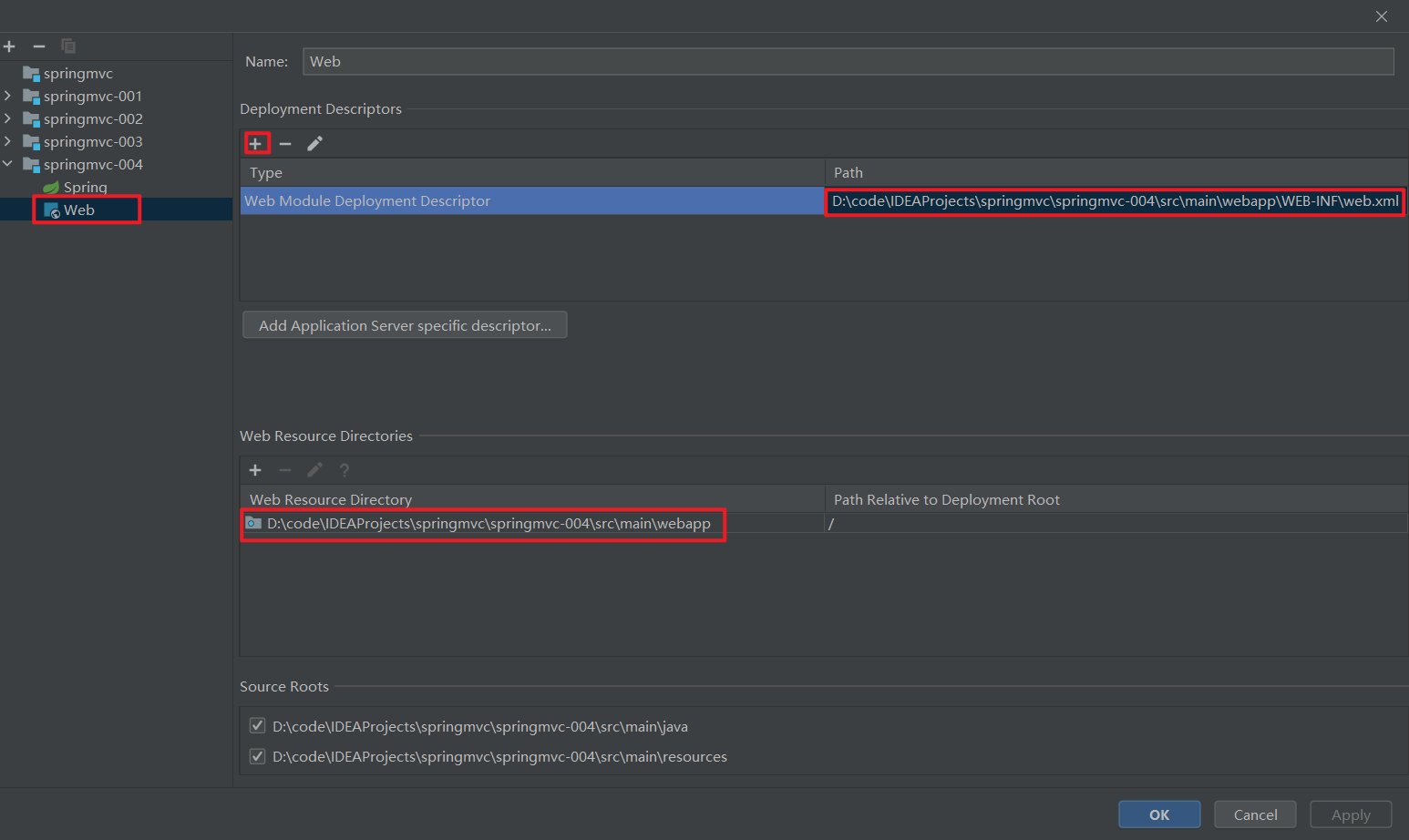This screenshot has height=840, width=1409.
Task: Select the Spring facet under springmvc-004
Action: 86,188
